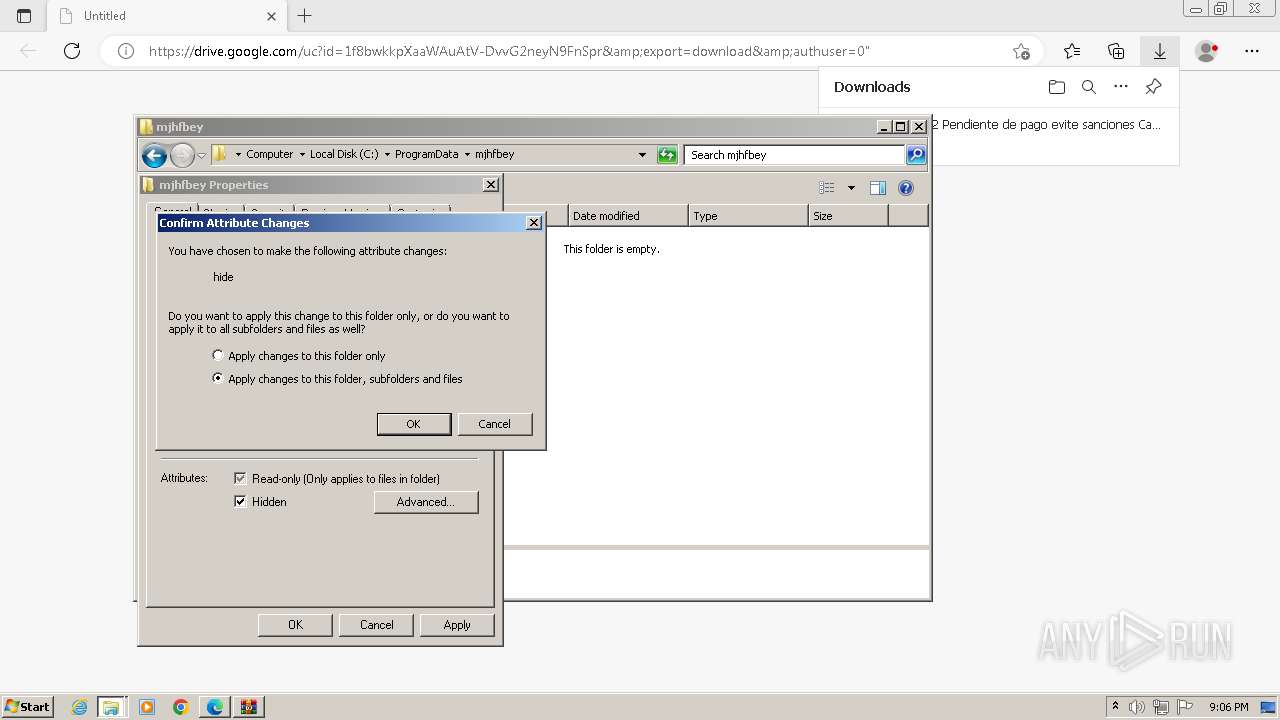Switch to the General properties tab
Image resolution: width=1280 pixels, height=720 pixels.
click(172, 211)
